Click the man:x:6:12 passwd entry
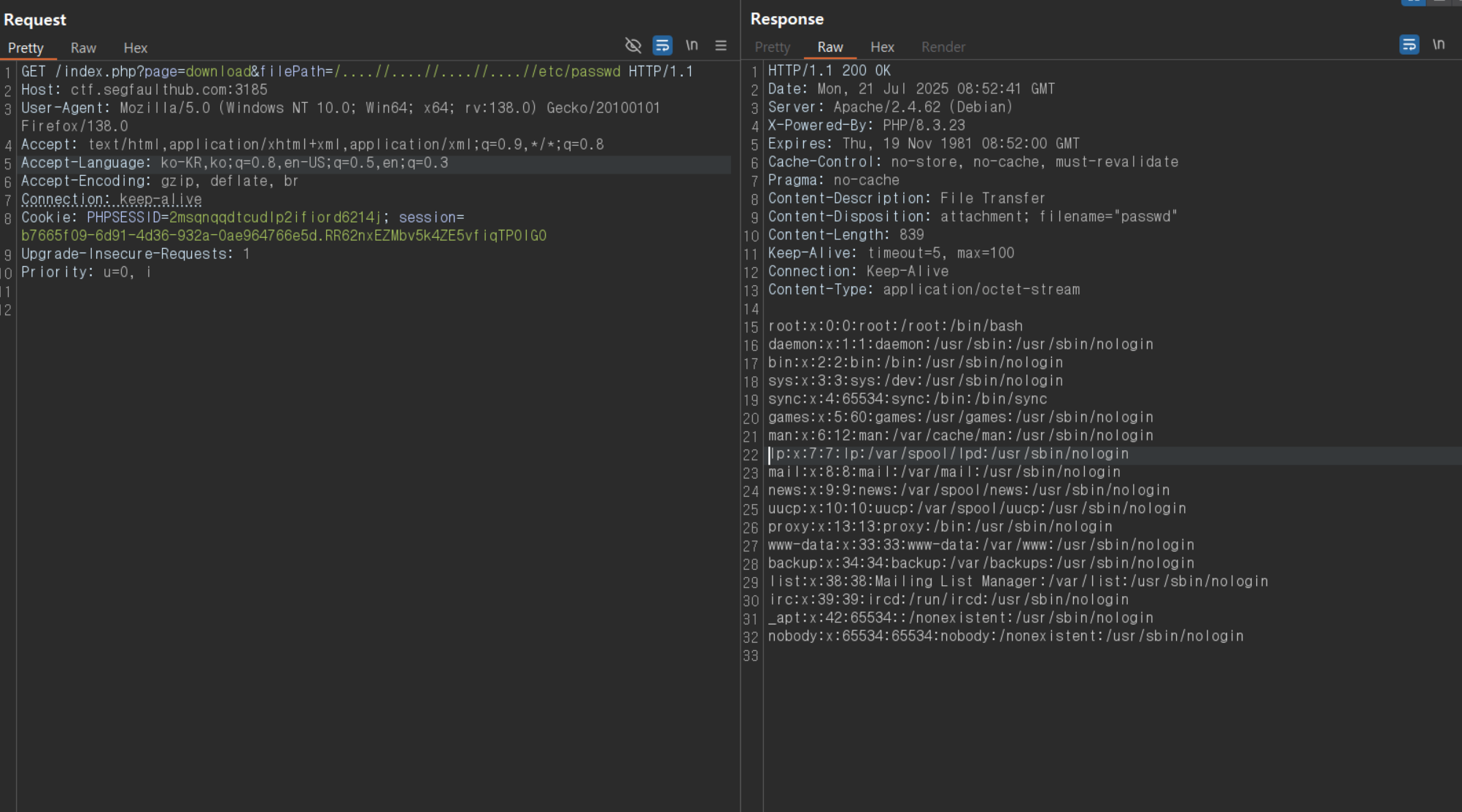Screen dimensions: 1462x812 click(x=961, y=436)
